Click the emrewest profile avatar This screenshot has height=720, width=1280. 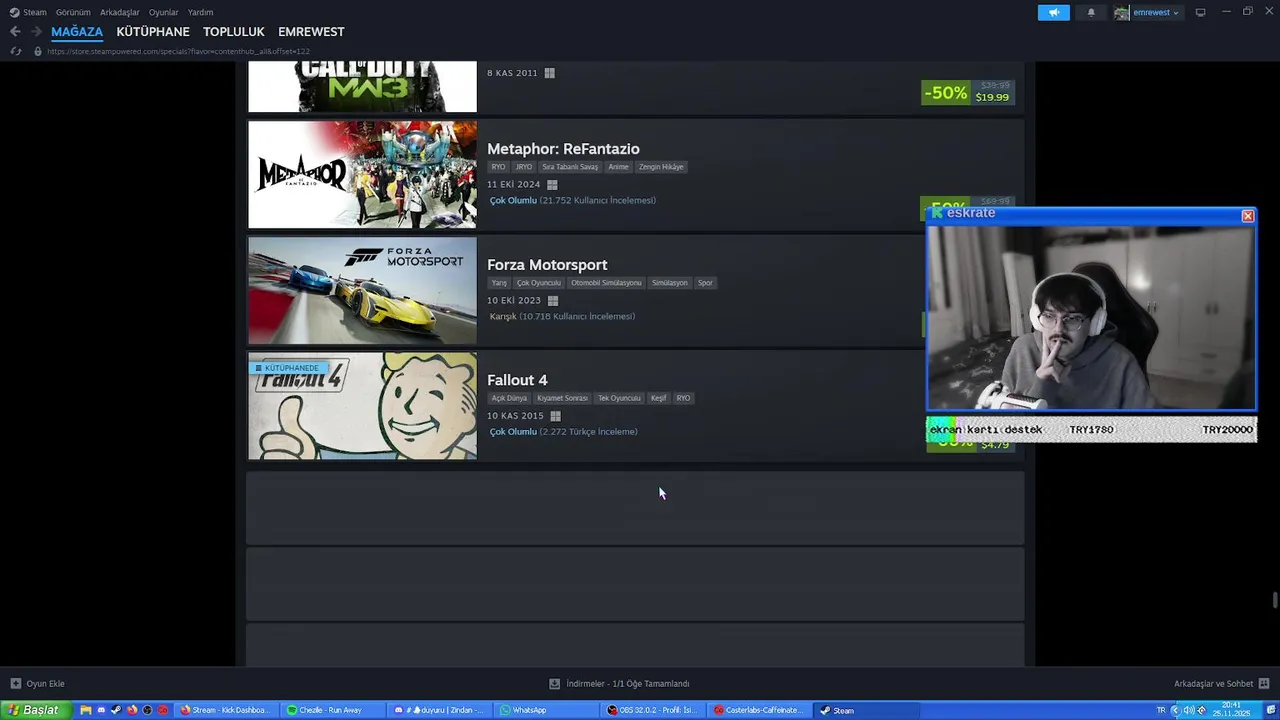click(1122, 12)
